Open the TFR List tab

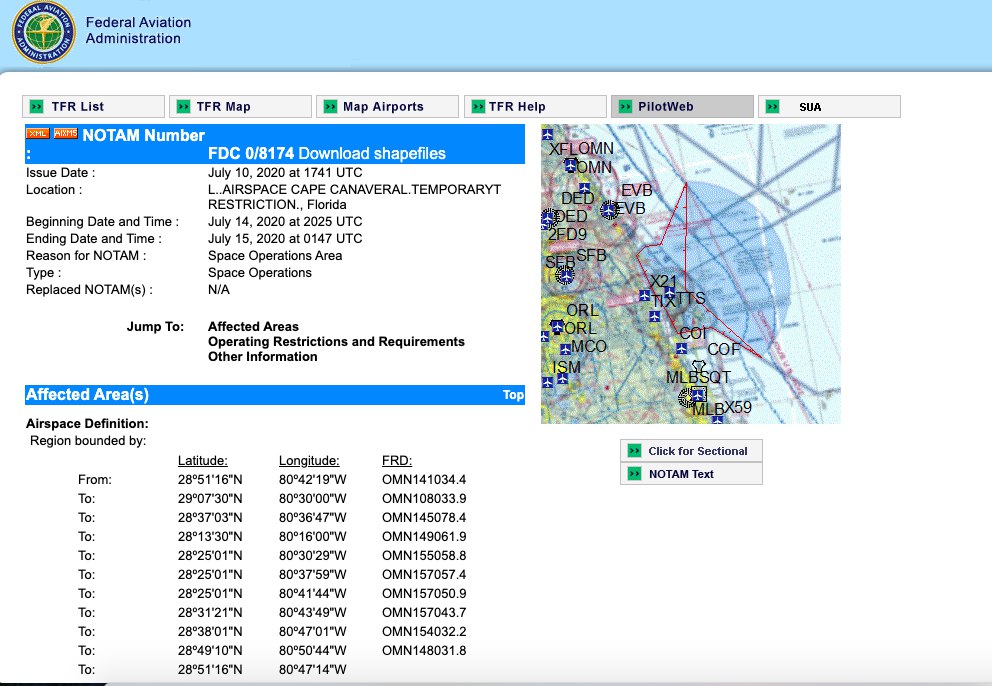point(94,106)
